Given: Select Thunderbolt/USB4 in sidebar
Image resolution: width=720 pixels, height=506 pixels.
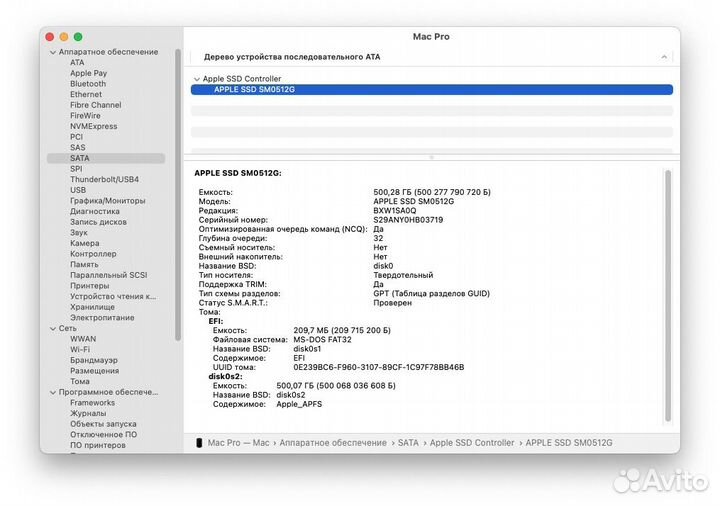Looking at the screenshot, I should [x=104, y=179].
